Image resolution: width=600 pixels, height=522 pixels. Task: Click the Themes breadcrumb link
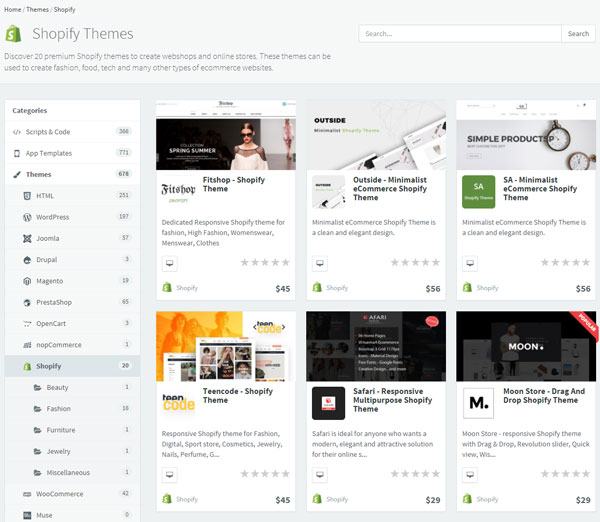[37, 10]
